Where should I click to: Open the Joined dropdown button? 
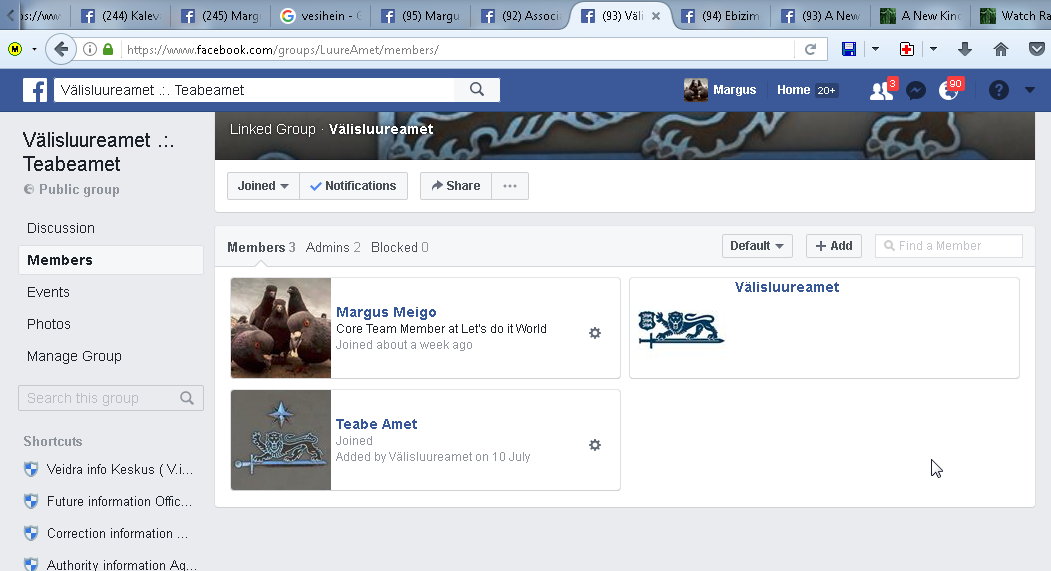[263, 186]
